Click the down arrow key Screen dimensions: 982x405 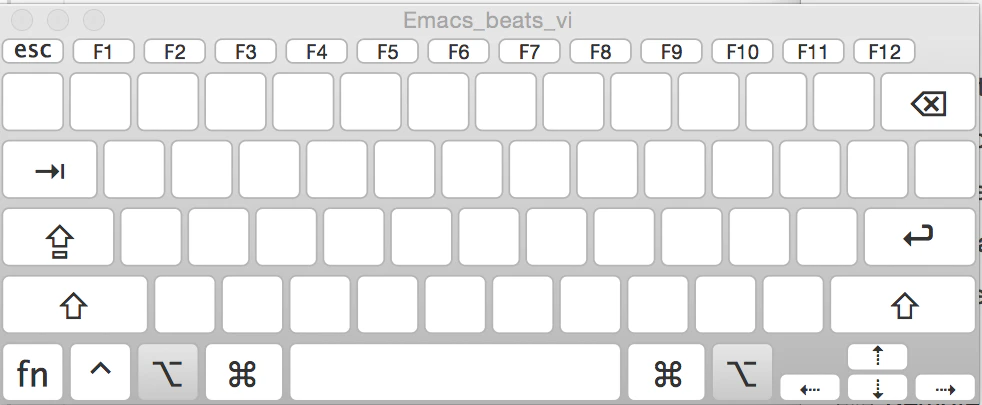tap(877, 388)
